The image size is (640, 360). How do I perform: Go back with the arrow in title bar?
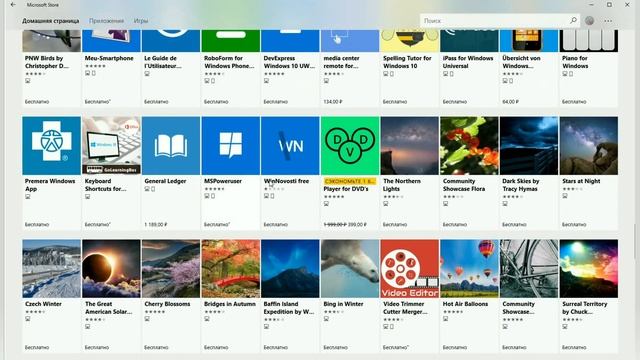[13, 4]
